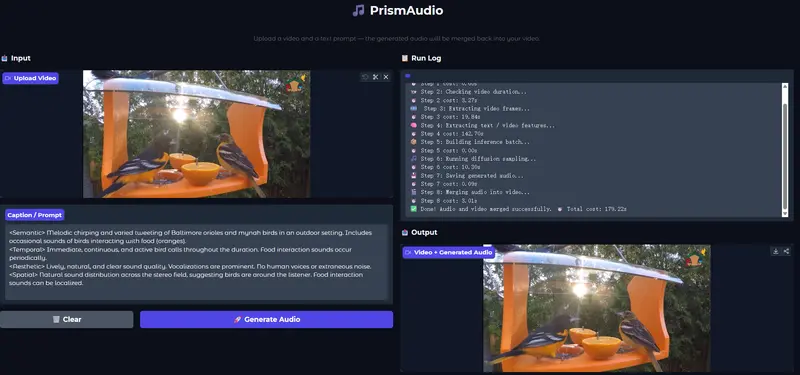Click the 'Step 2 cost: 3.27s' line
Viewport: 800px width, 375px height.
(449, 101)
